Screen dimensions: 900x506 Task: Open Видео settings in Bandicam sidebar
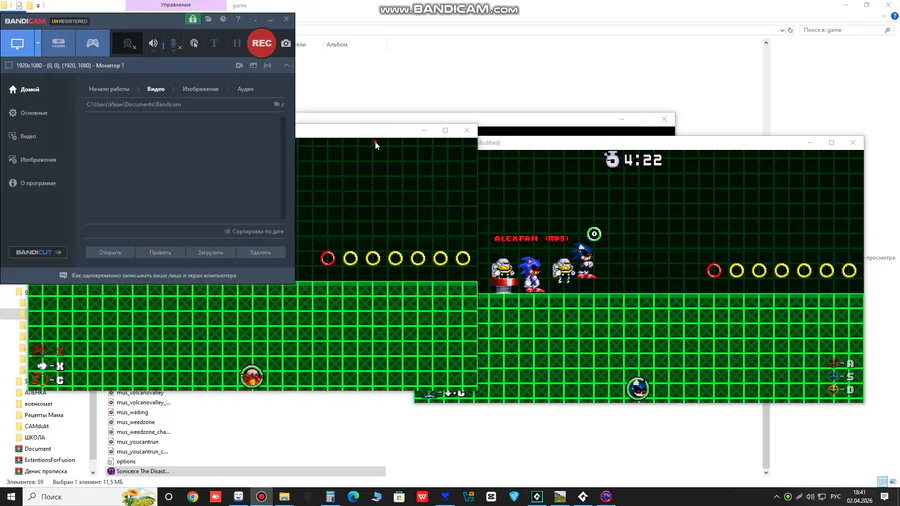pyautogui.click(x=22, y=137)
